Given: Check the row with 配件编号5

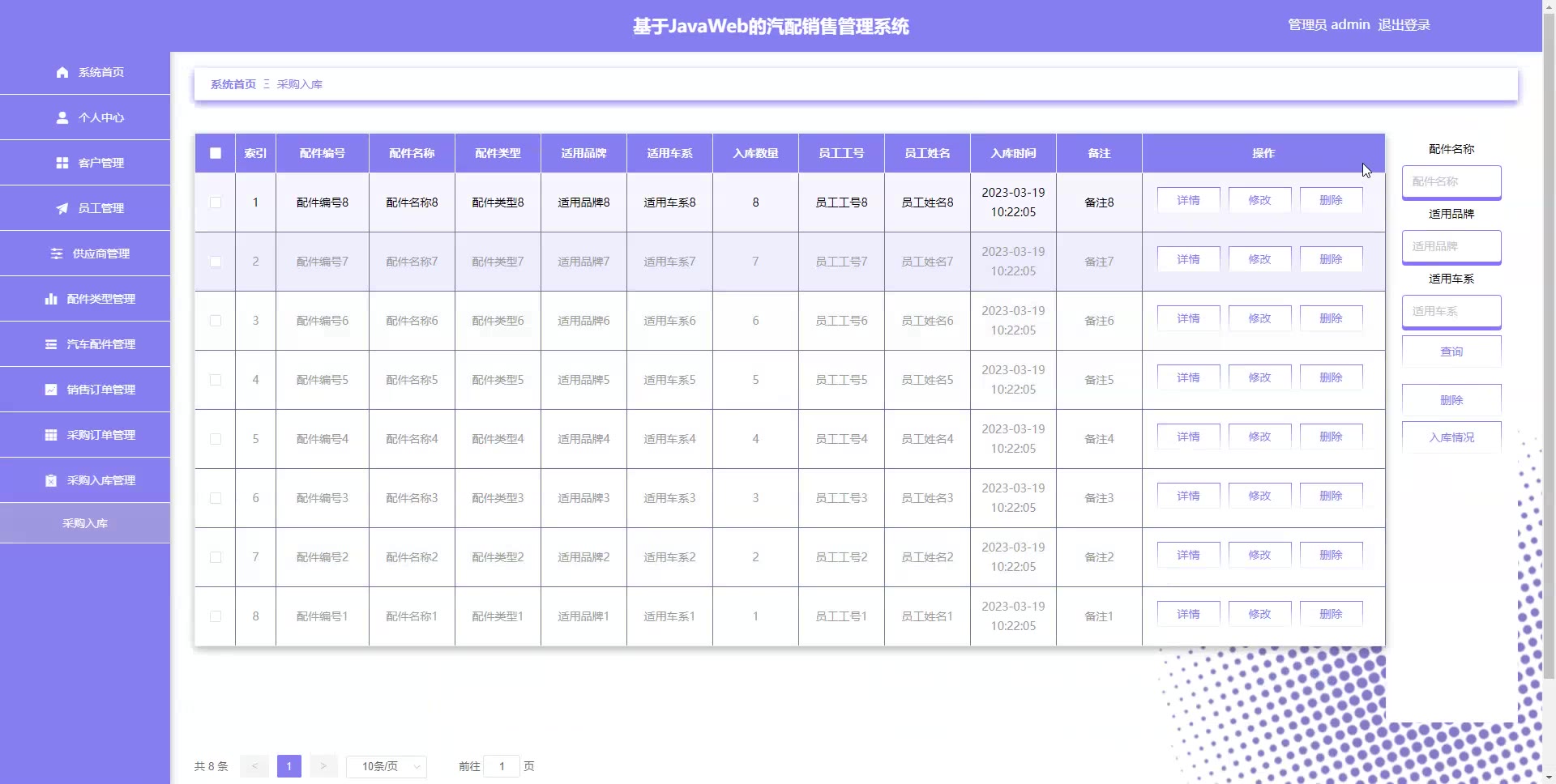Looking at the screenshot, I should (x=216, y=380).
